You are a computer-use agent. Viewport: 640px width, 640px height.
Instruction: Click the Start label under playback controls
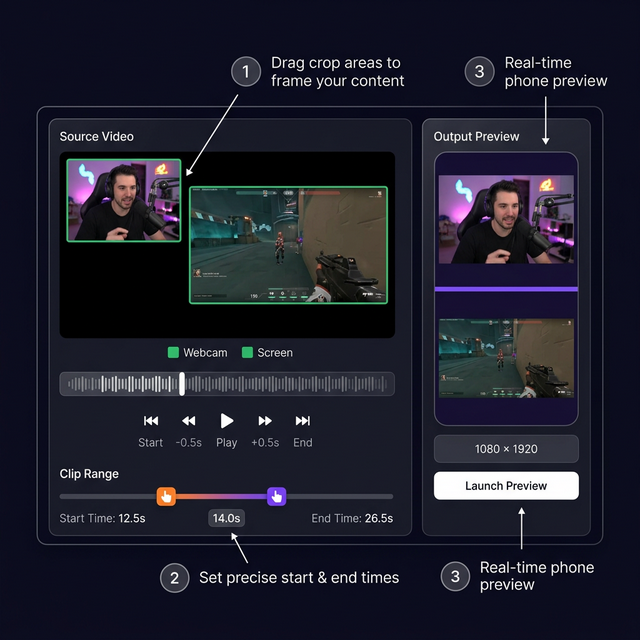151,442
